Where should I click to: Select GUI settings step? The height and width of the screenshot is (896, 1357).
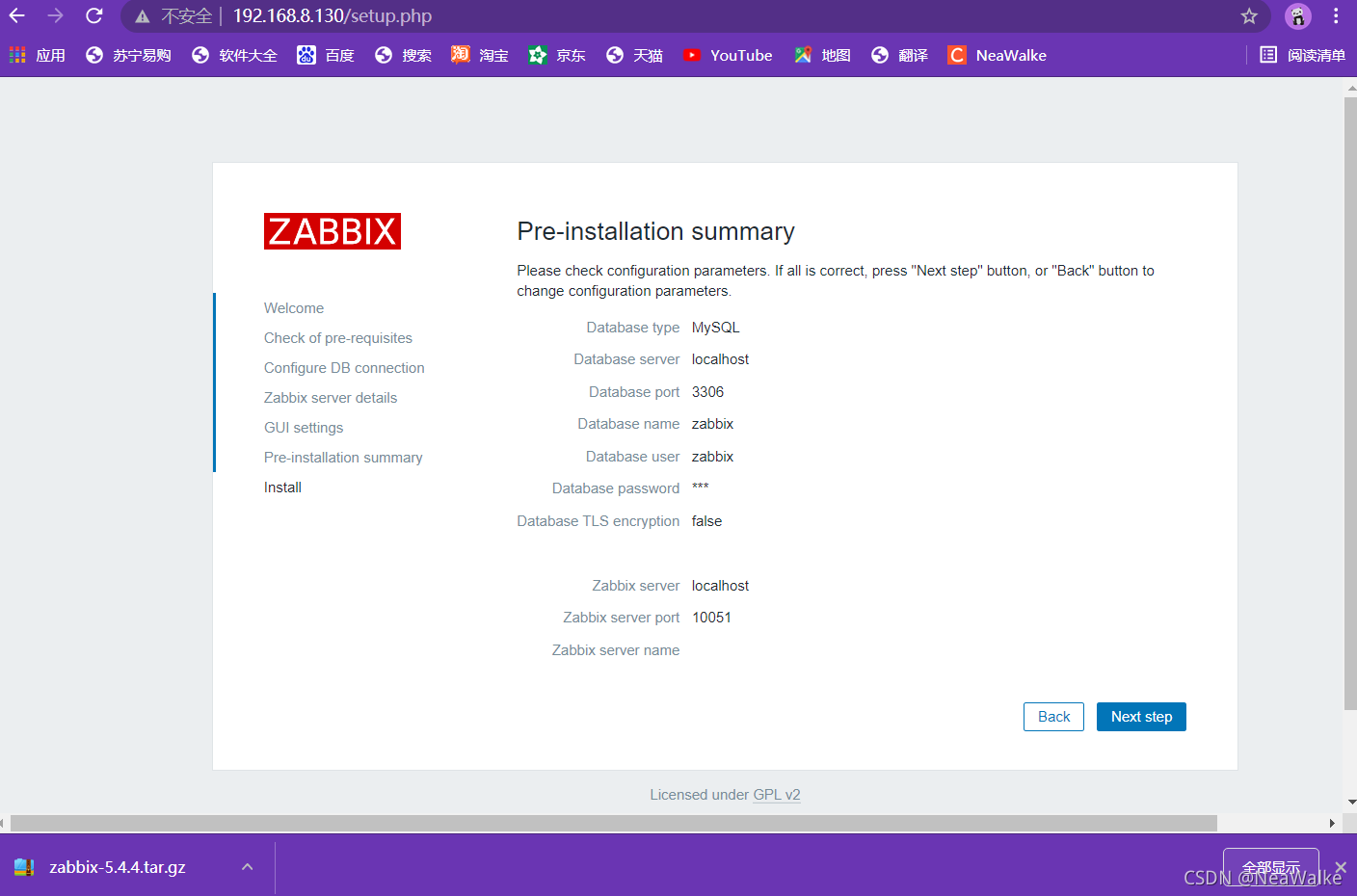coord(304,428)
